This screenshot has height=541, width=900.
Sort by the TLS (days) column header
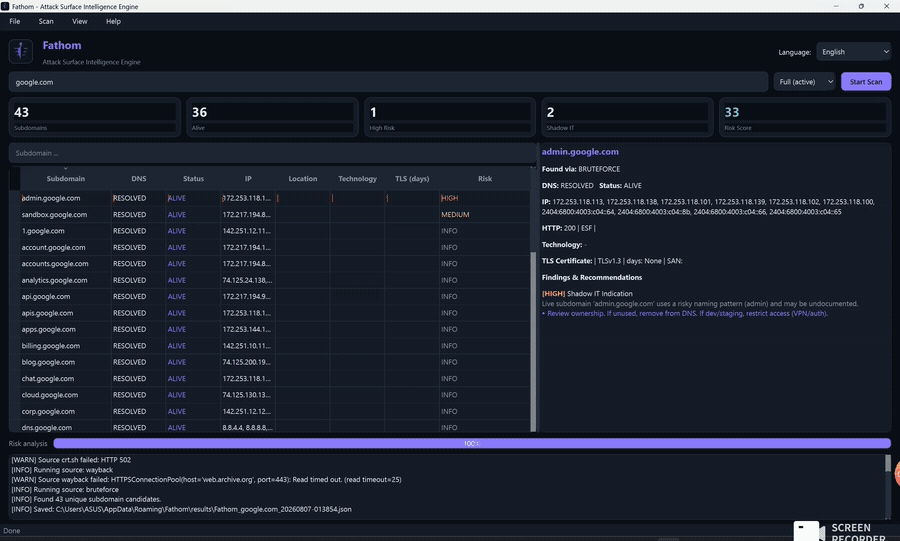[412, 178]
